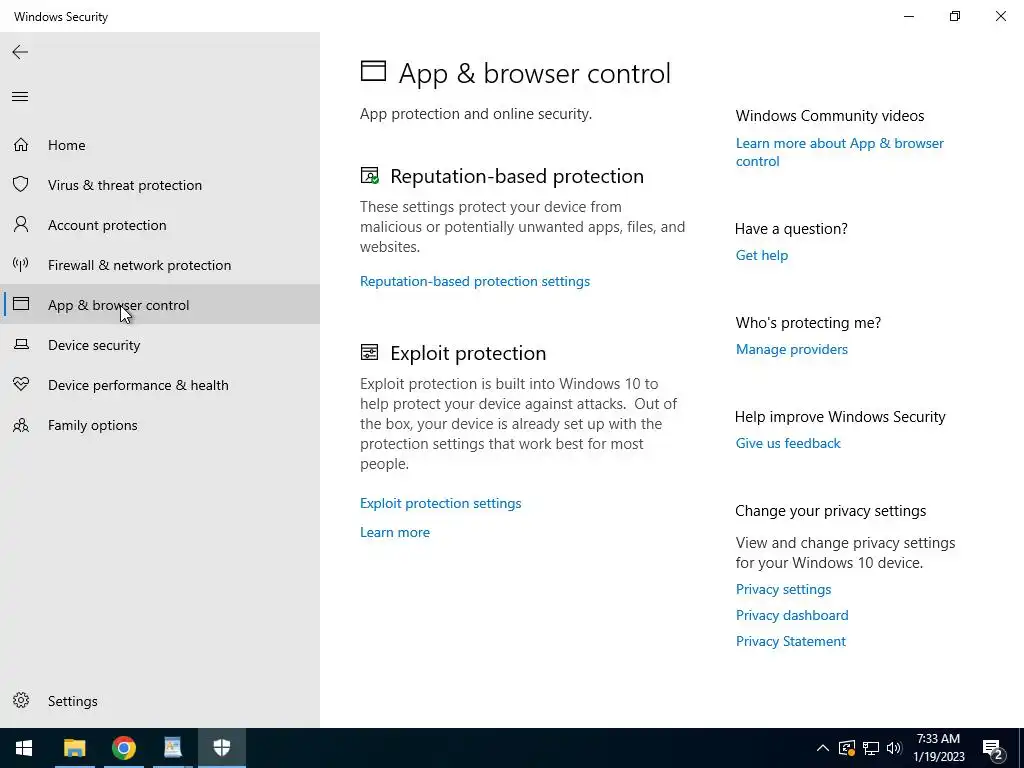Open the Privacy Statement link
This screenshot has width=1024, height=768.
pos(790,641)
